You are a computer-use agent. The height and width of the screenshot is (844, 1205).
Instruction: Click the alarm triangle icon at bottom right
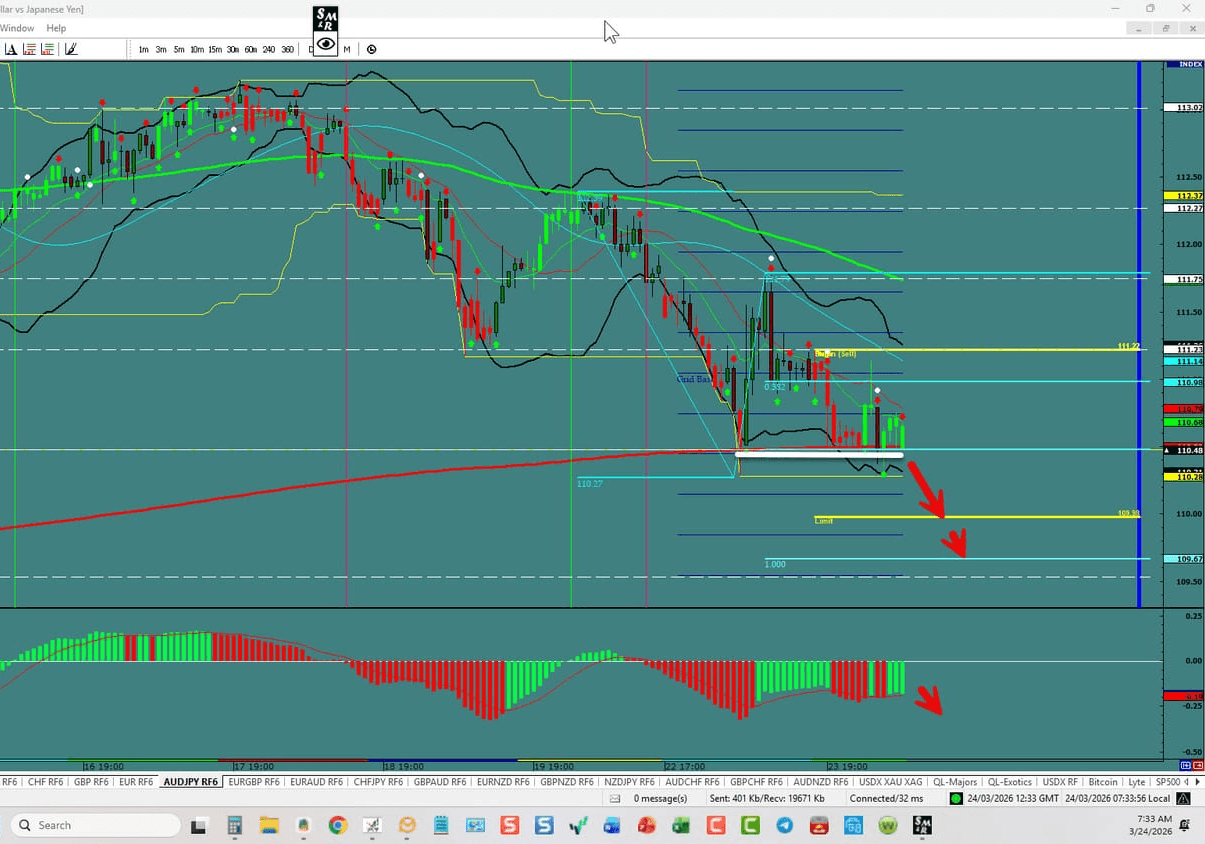coord(1183,798)
